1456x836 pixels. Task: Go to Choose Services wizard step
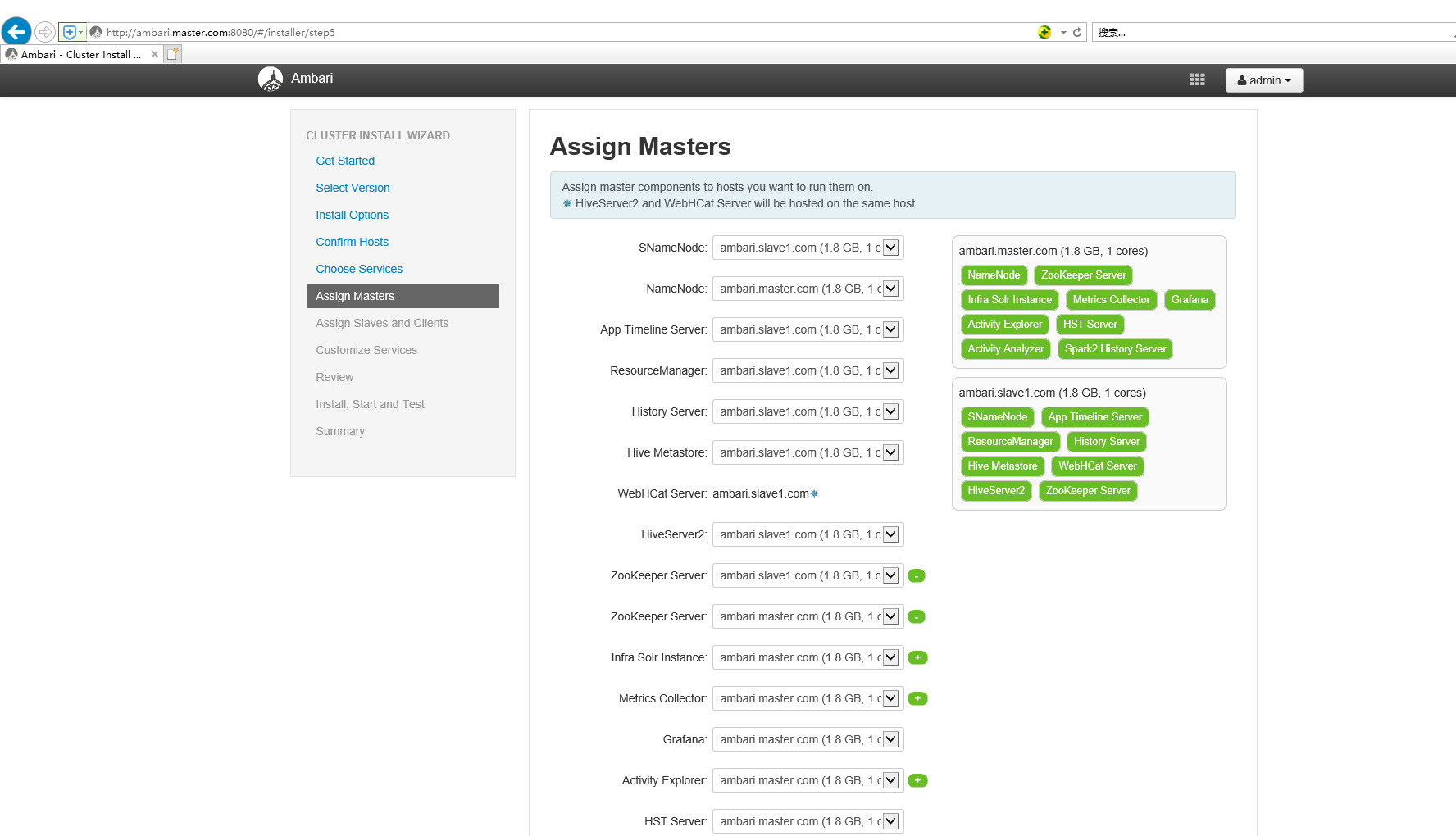359,269
